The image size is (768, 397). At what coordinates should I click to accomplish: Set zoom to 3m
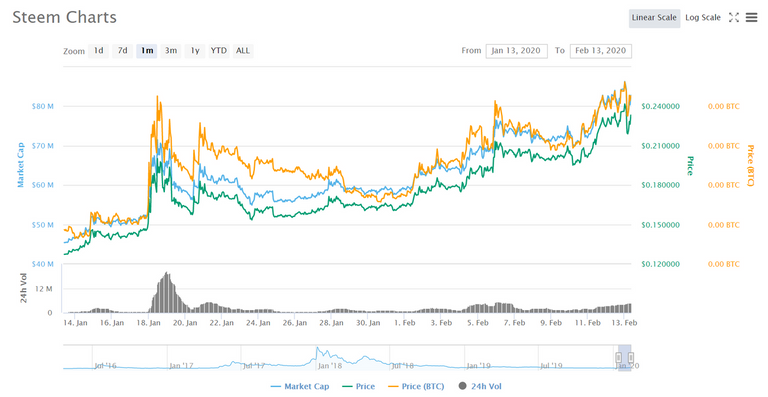pyautogui.click(x=171, y=50)
